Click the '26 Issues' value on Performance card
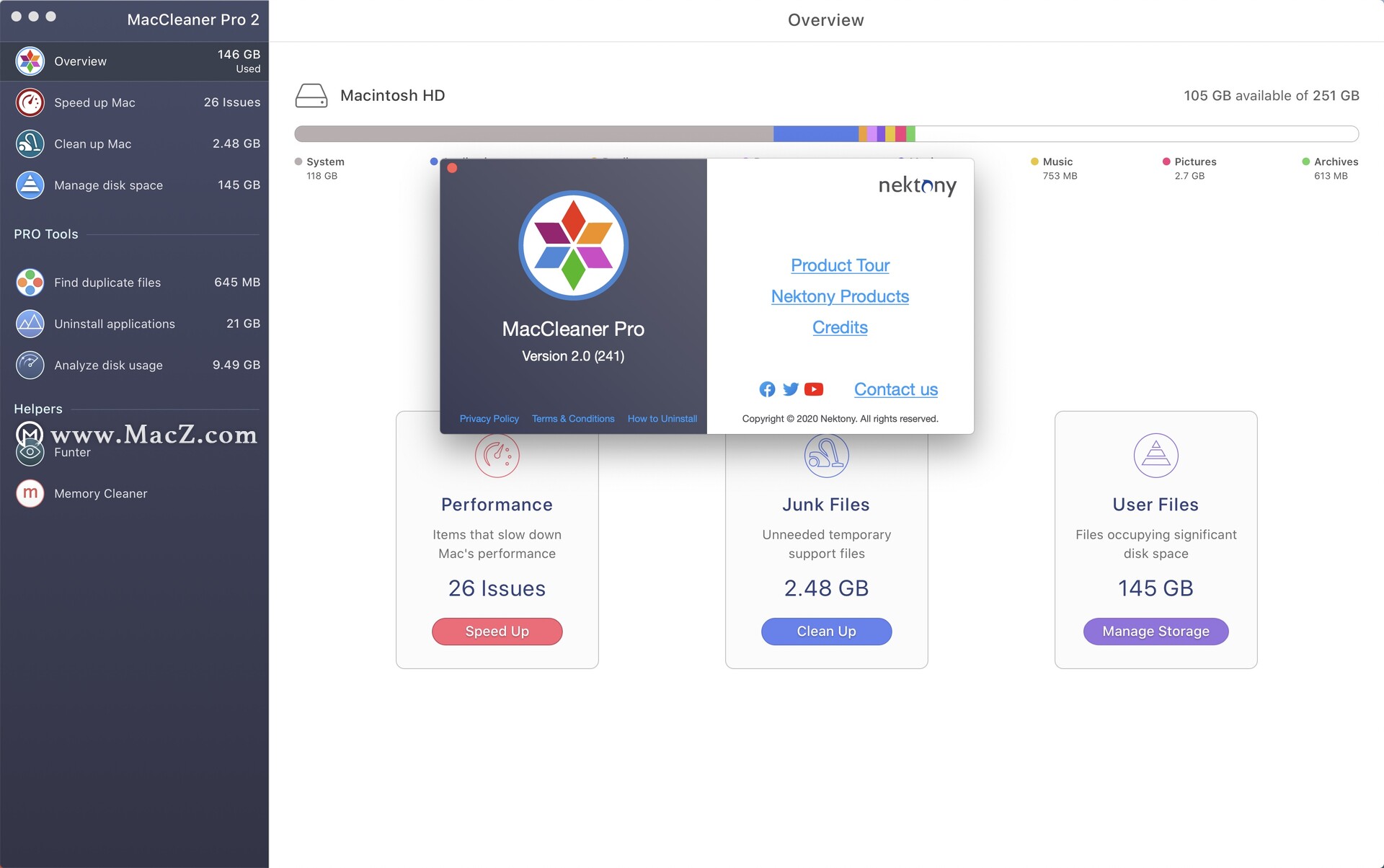 (497, 588)
